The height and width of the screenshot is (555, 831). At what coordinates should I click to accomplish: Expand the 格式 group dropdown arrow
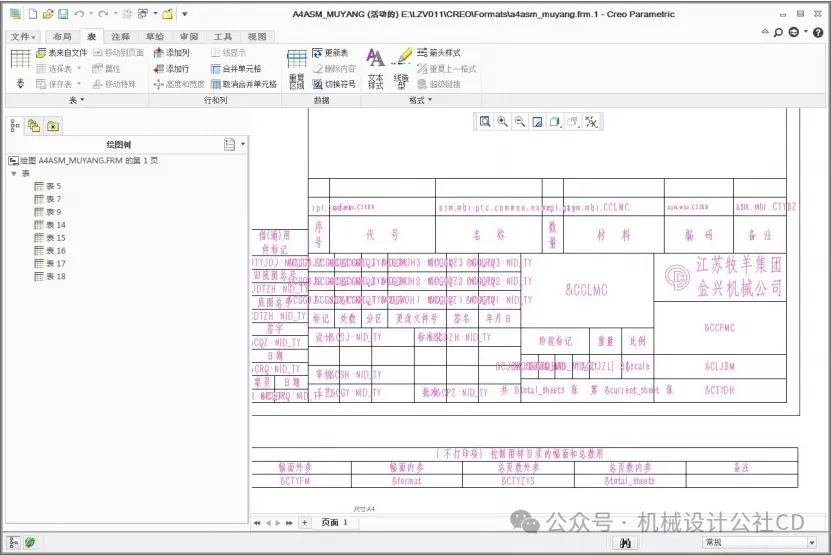pyautogui.click(x=430, y=100)
